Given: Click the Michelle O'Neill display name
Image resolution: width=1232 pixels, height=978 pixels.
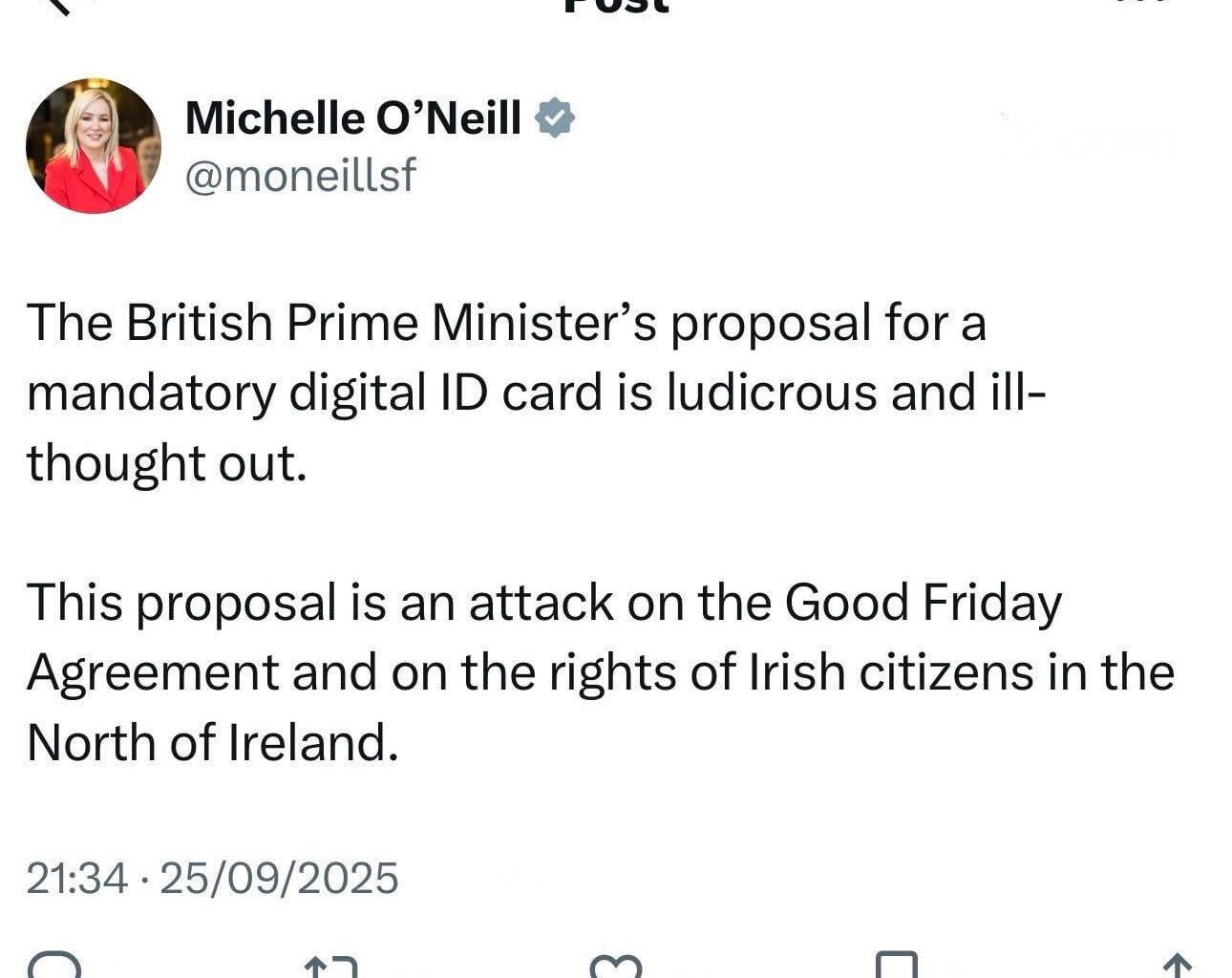Looking at the screenshot, I should pos(353,118).
